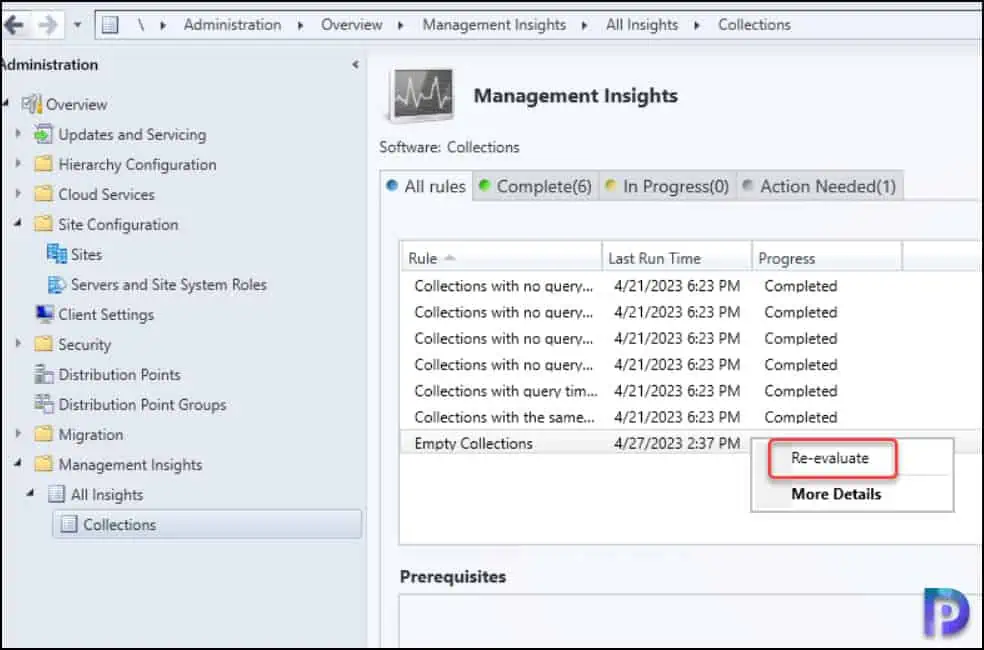Collapse the All Insights node
The width and height of the screenshot is (984, 650).
pyautogui.click(x=30, y=493)
